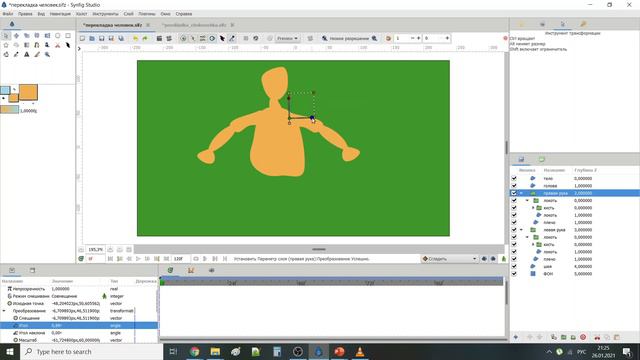Collapse the Преобразование parameter row
The width and height of the screenshot is (640, 360).
[4, 311]
